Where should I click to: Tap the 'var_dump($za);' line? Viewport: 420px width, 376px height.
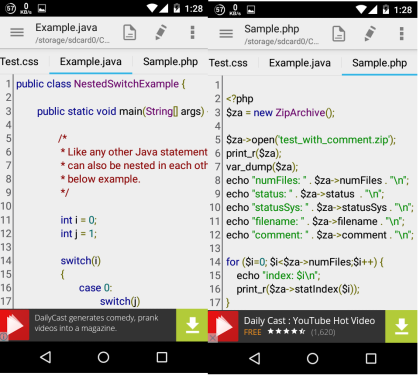262,167
